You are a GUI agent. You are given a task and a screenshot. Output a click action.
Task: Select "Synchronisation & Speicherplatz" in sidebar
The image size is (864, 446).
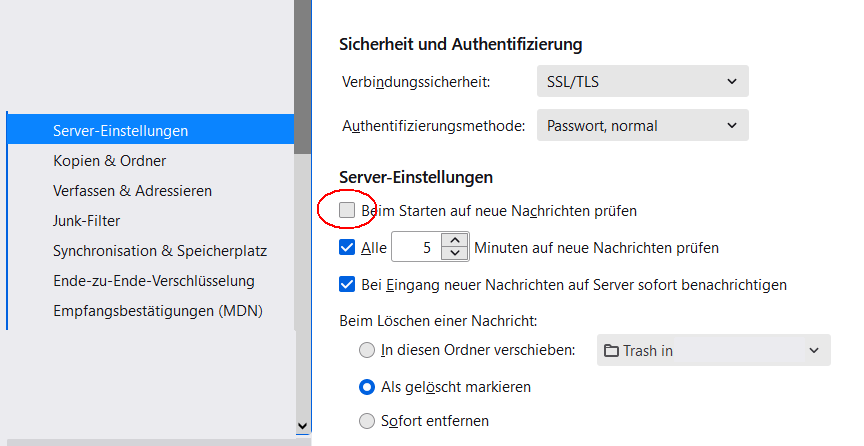coord(160,251)
